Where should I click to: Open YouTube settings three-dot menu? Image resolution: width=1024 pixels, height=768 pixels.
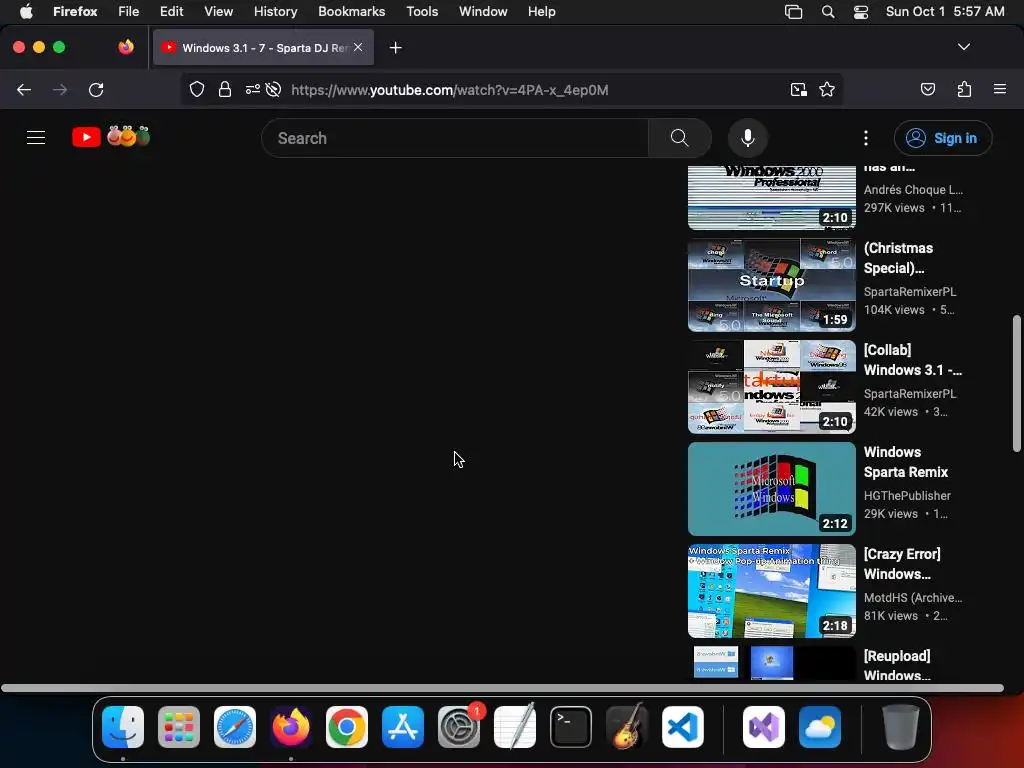coord(866,138)
